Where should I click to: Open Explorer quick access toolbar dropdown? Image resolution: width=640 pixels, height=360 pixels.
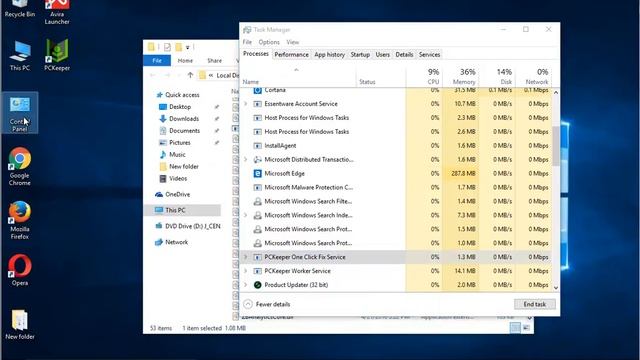click(188, 47)
